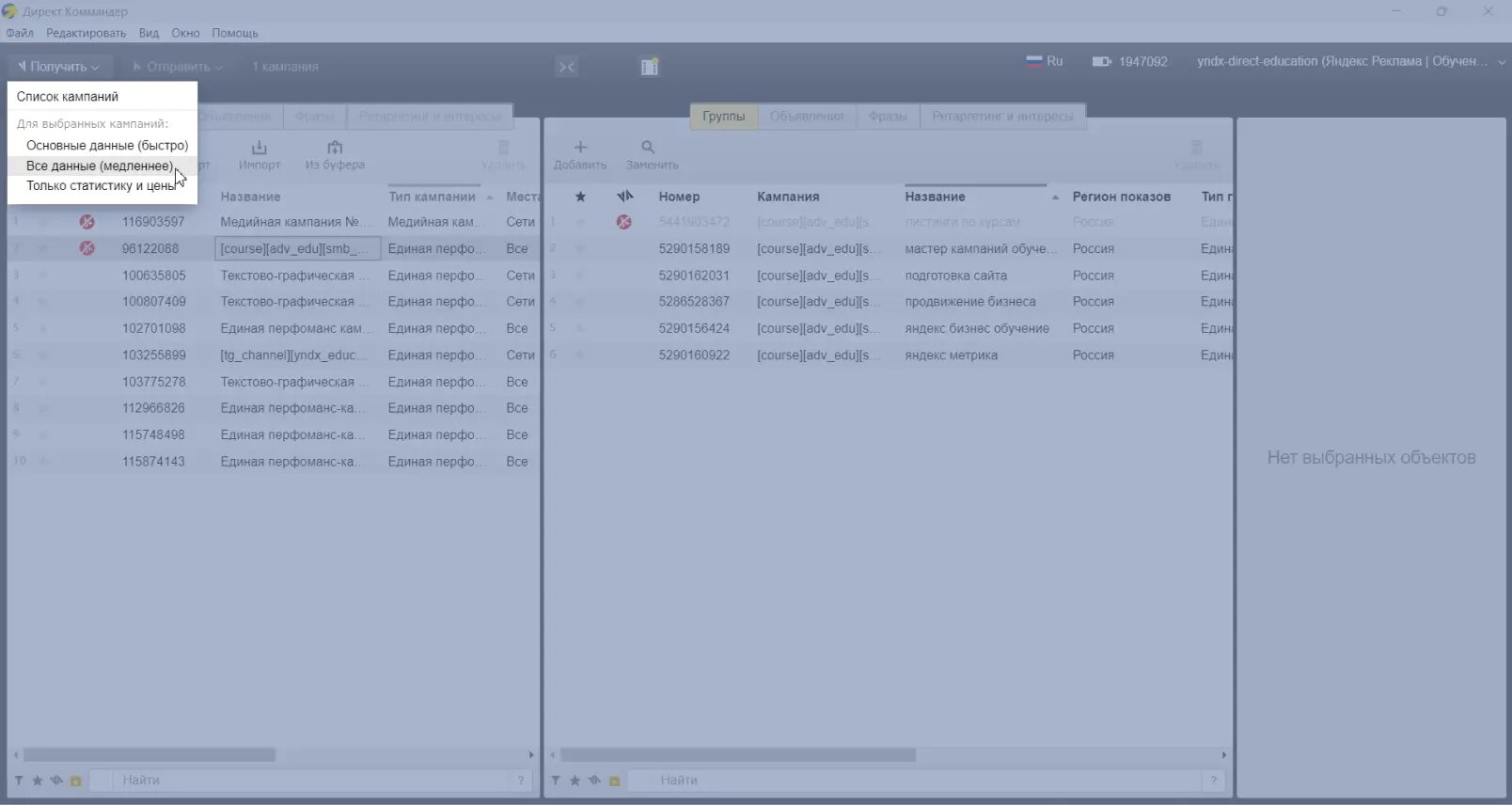Switch to the Группы tab
This screenshot has width=1512, height=805.
point(723,116)
